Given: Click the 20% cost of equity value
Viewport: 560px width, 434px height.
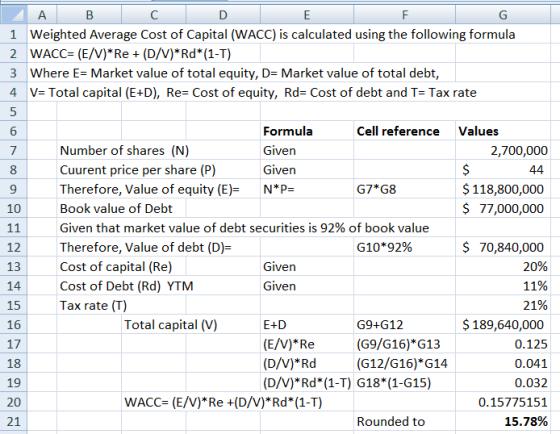Looking at the screenshot, I should click(x=535, y=267).
